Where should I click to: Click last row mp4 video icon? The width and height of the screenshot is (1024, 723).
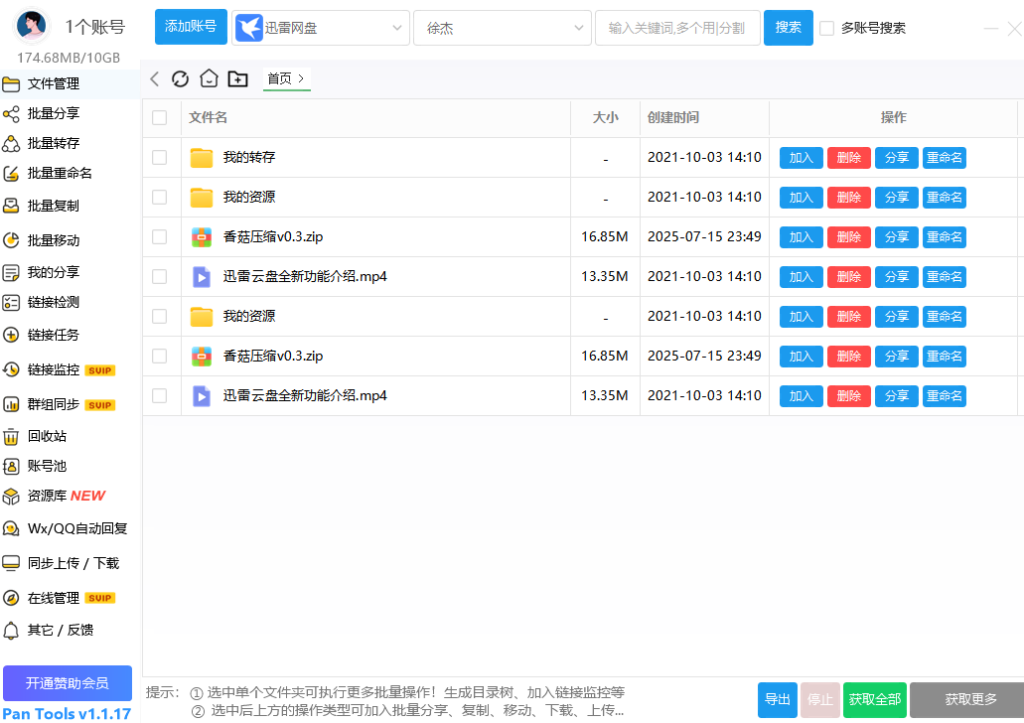[201, 396]
